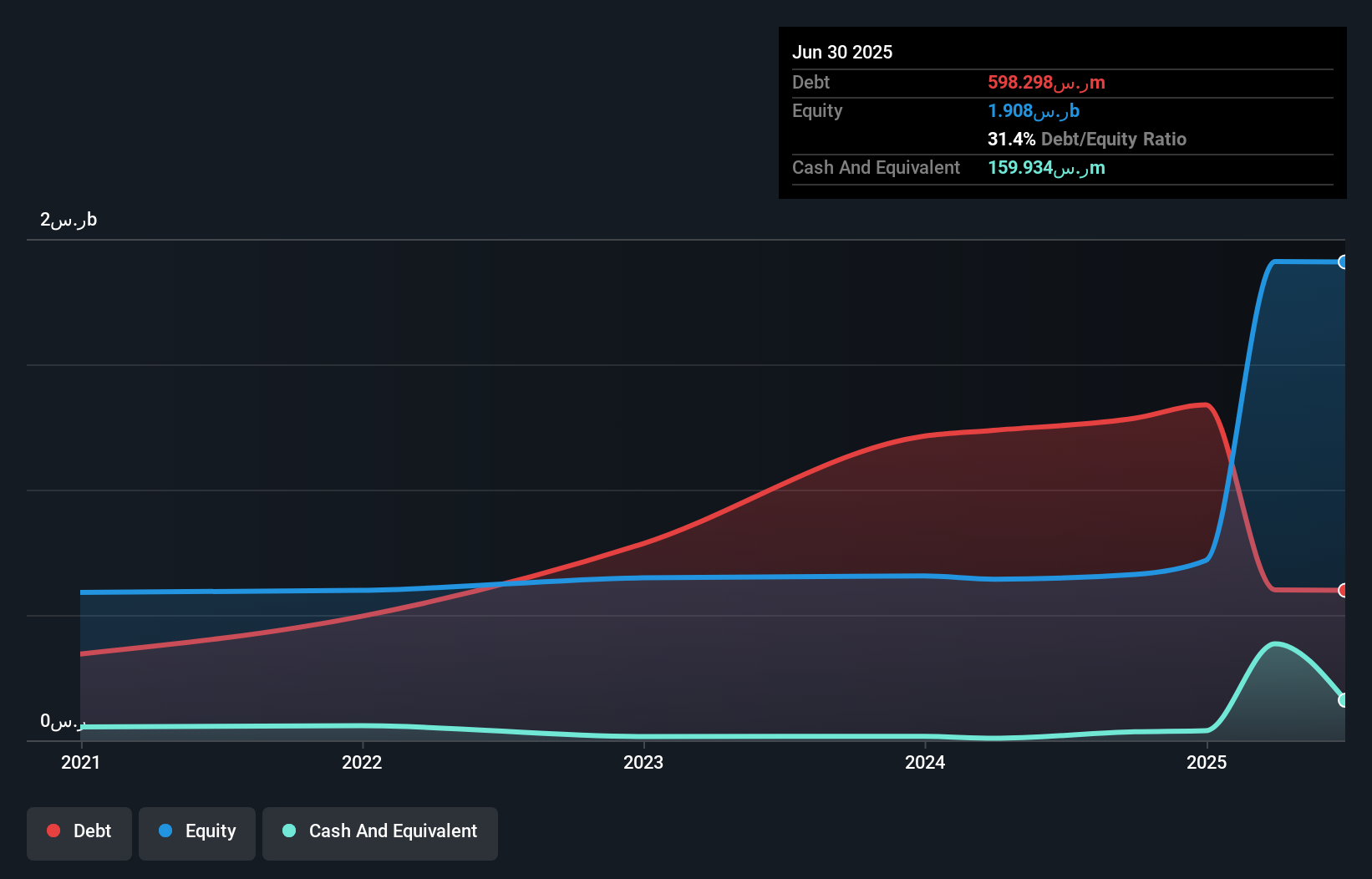Click the 31.4% Debt/Equity Ratio text
The height and width of the screenshot is (879, 1372).
pyautogui.click(x=1087, y=139)
